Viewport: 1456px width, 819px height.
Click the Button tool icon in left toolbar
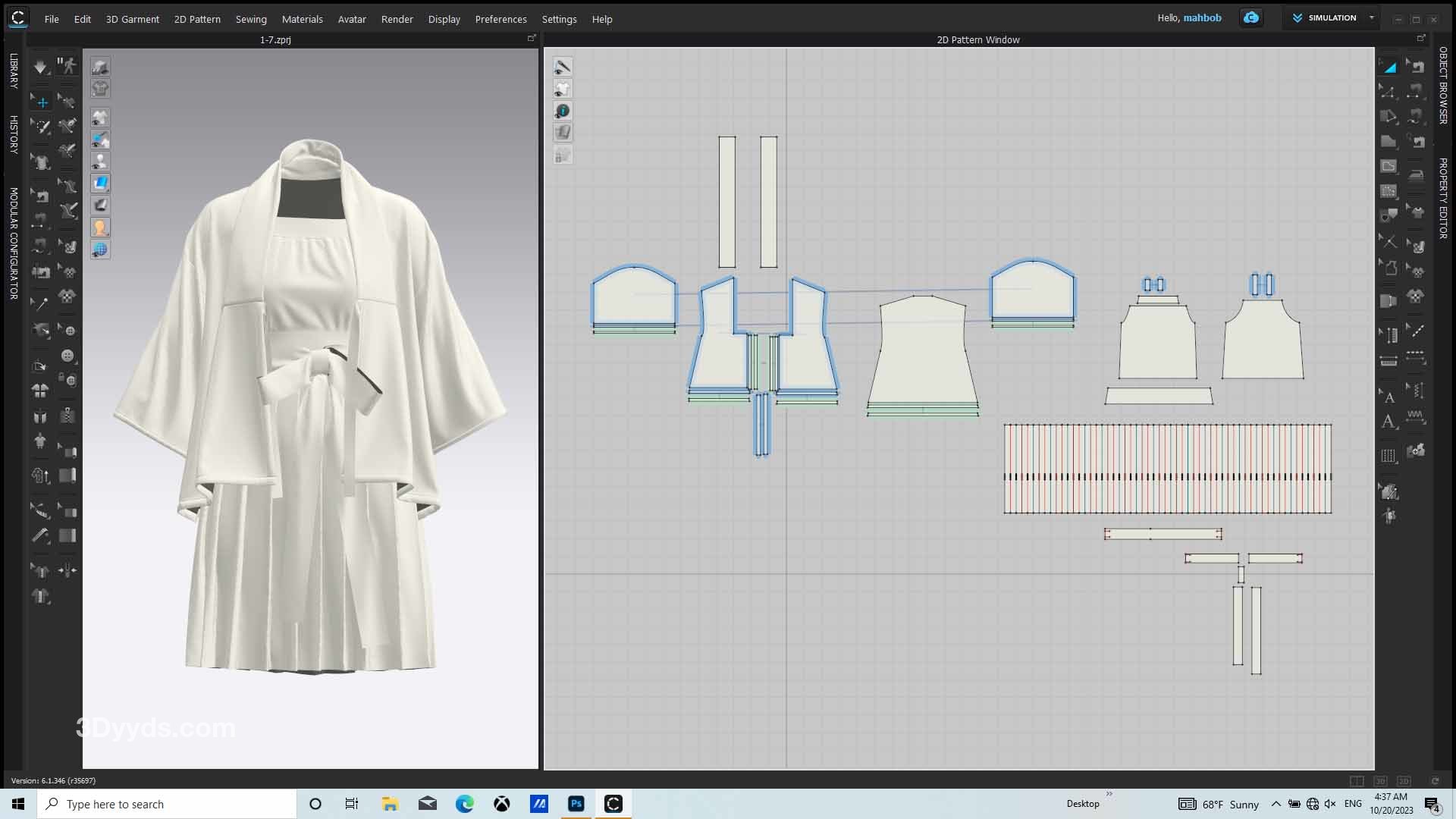click(67, 356)
